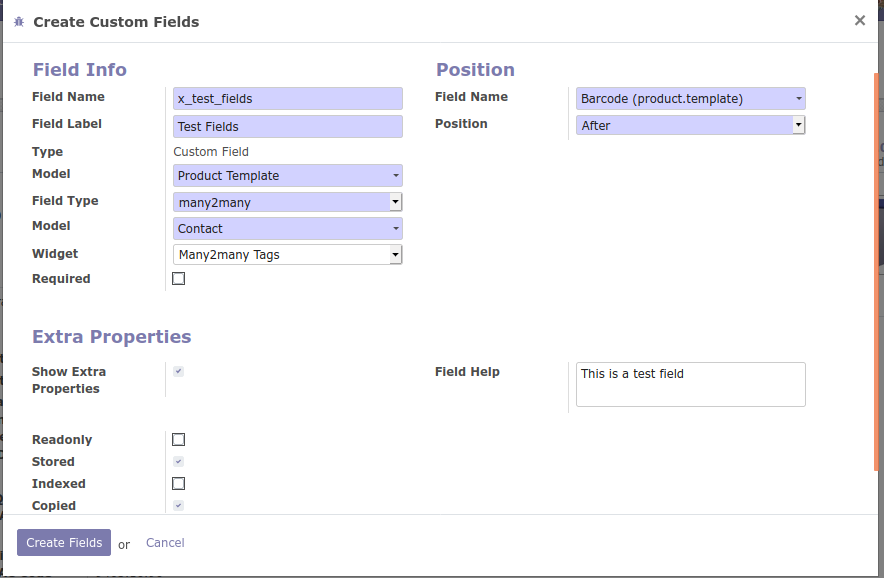Open the Contact related model dropdown
The height and width of the screenshot is (578, 884).
[x=288, y=229]
